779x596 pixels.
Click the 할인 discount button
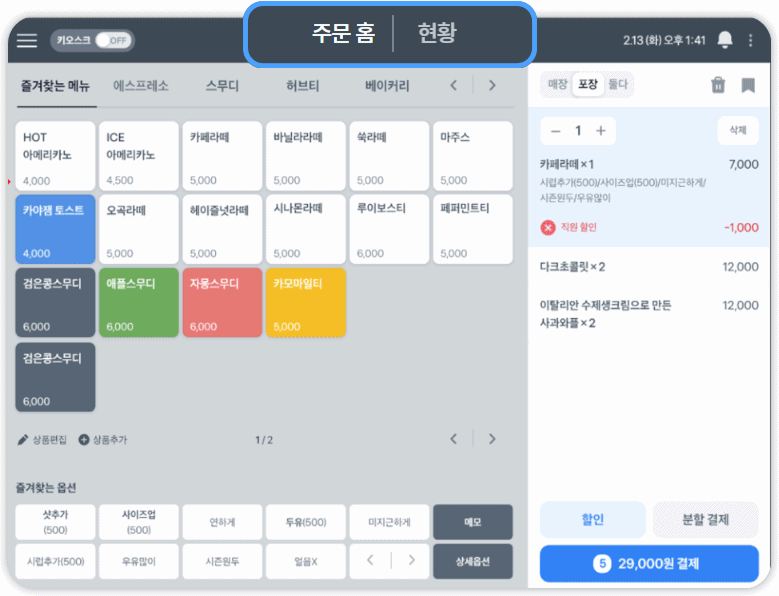(592, 520)
